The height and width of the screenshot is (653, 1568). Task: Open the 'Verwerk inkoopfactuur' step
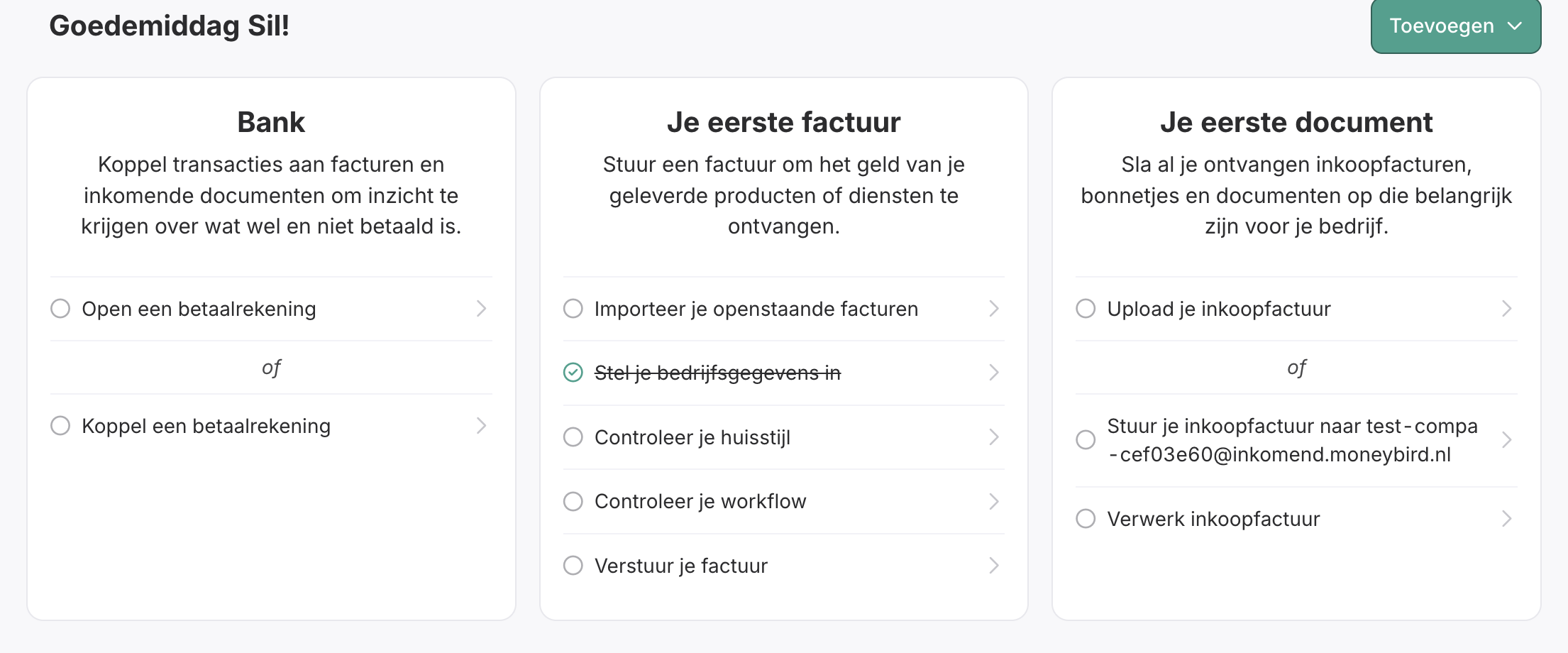point(1213,520)
